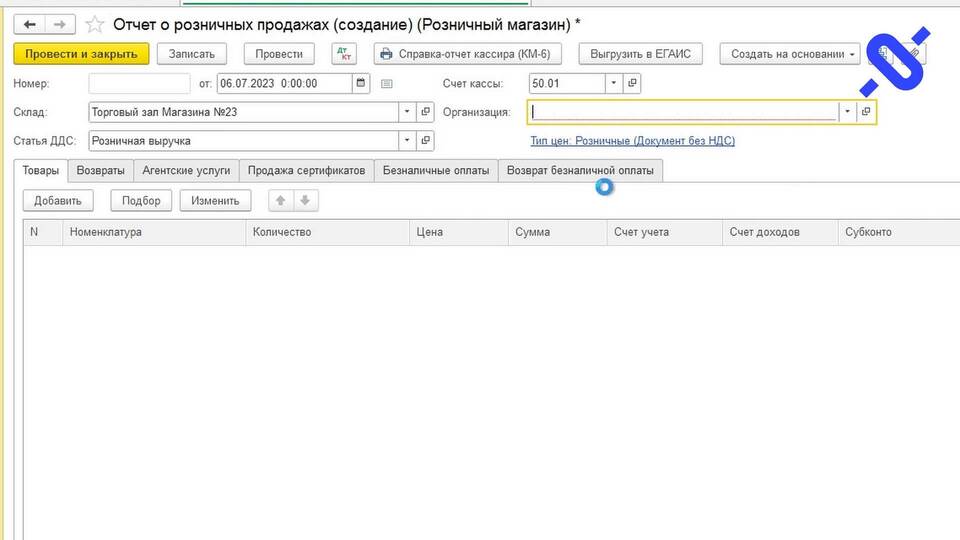Click the back navigation arrow
Screen dimensions: 960x540
(29, 24)
